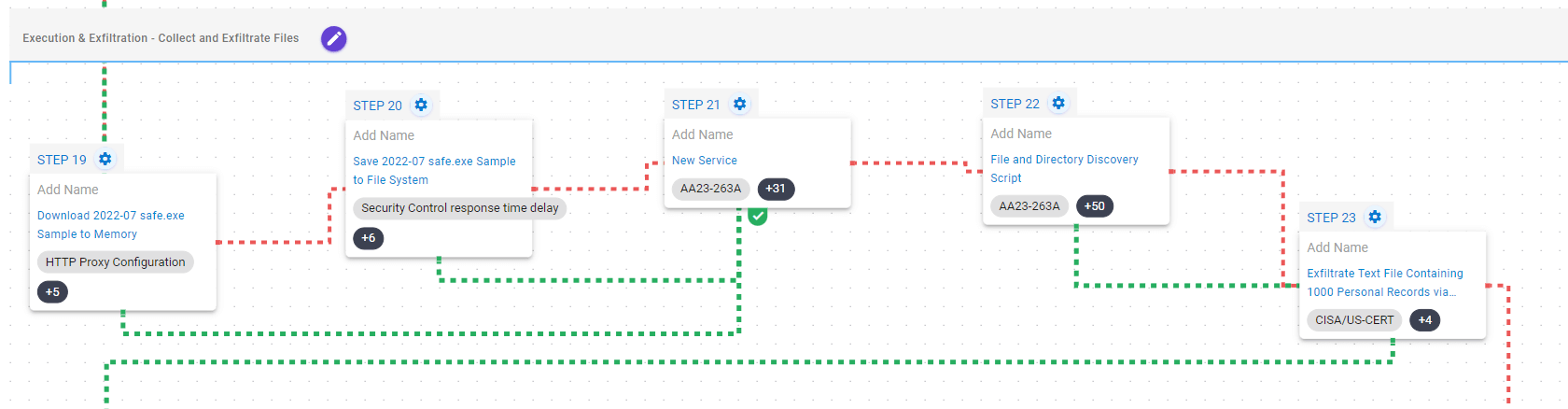Viewport: 1568px width, 409px height.
Task: Expand the +31 tags on Step 21
Action: (776, 189)
